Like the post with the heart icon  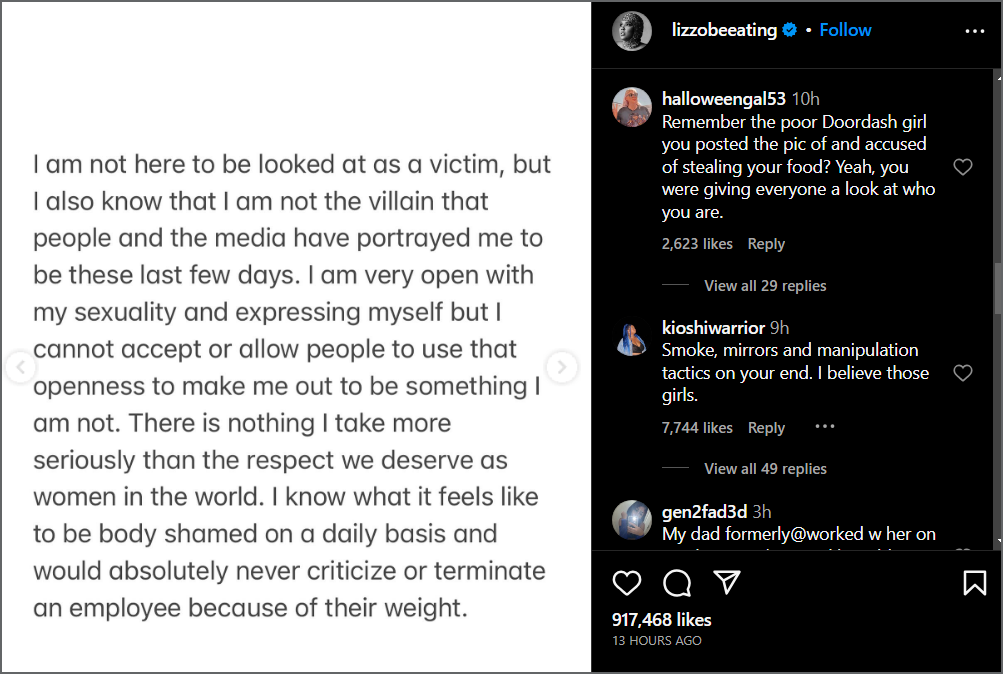pyautogui.click(x=626, y=583)
